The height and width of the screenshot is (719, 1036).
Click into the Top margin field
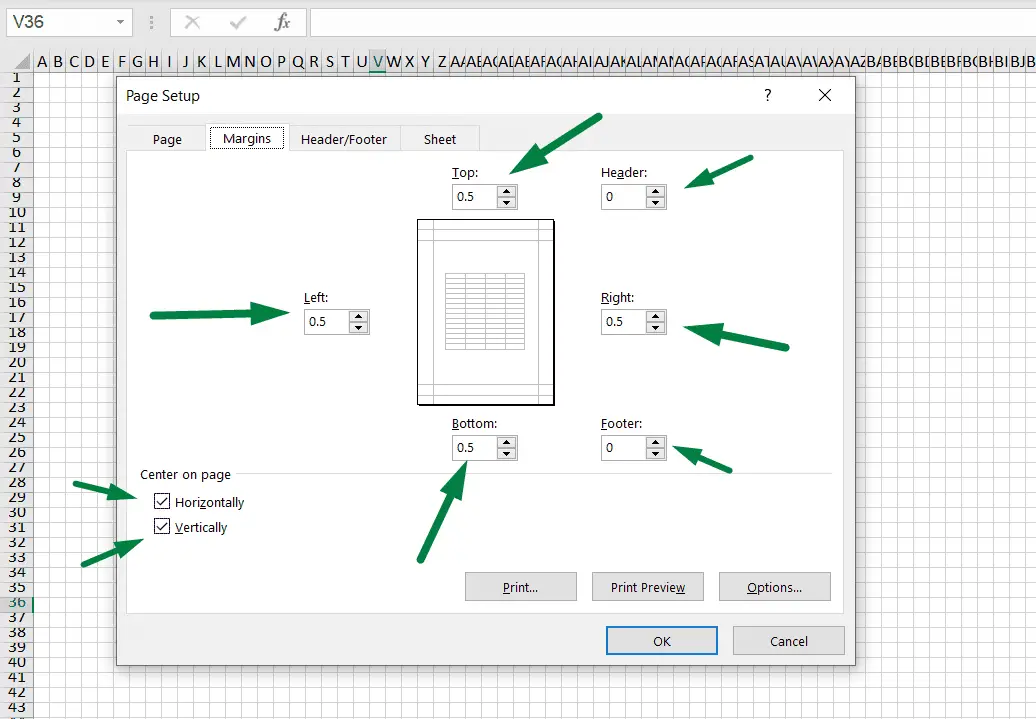(x=476, y=197)
